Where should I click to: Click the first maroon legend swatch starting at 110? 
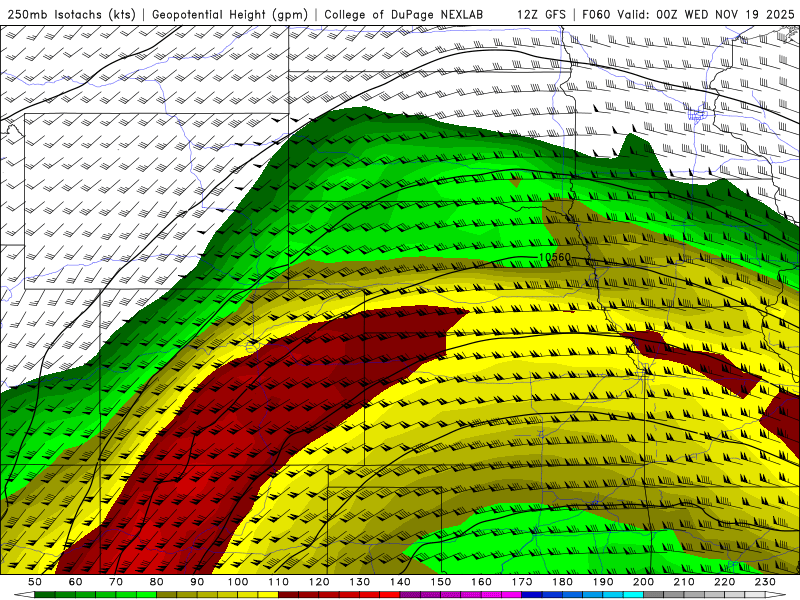288,594
